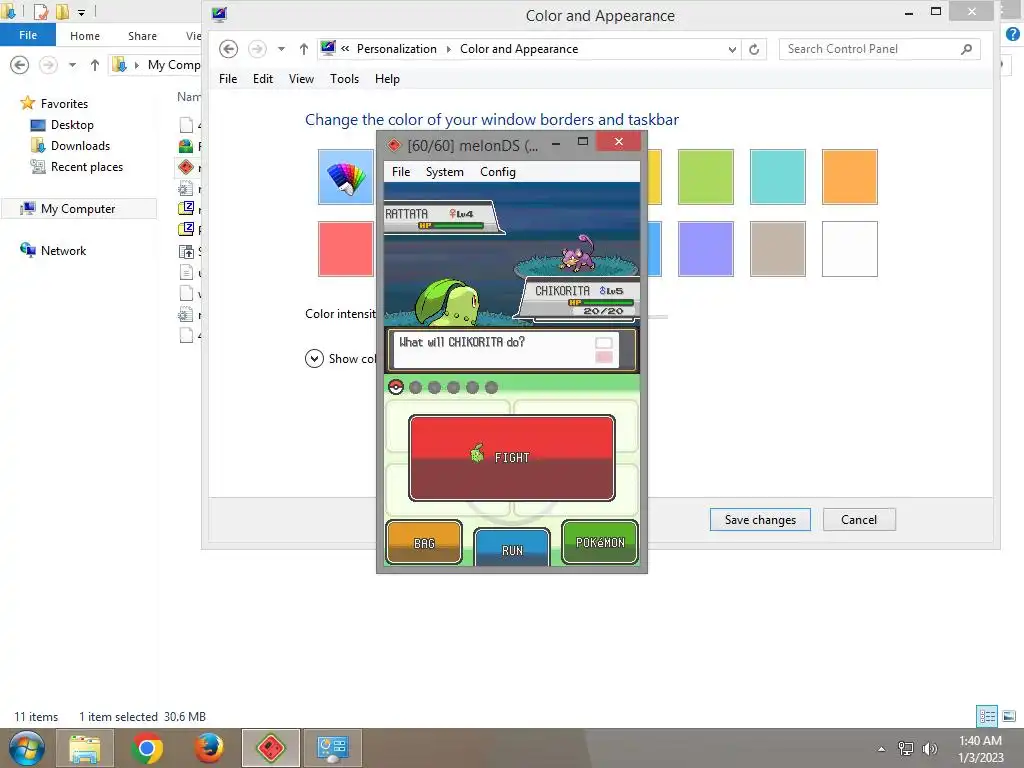This screenshot has height=768, width=1024.
Task: Open recent locations dropdown in Control Panel
Action: pyautogui.click(x=281, y=49)
